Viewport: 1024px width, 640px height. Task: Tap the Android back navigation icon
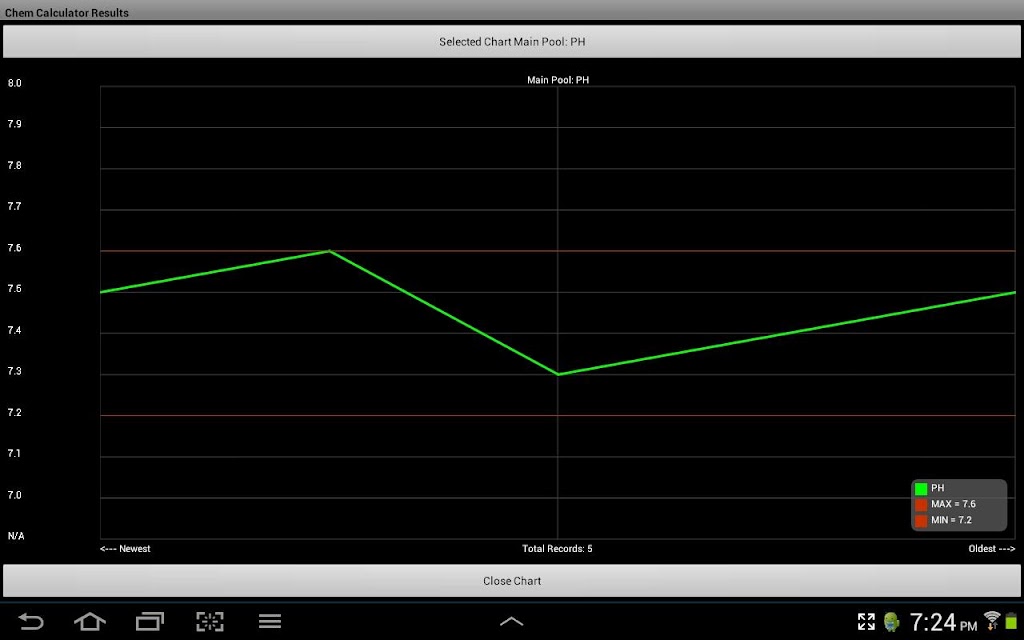coord(30,621)
